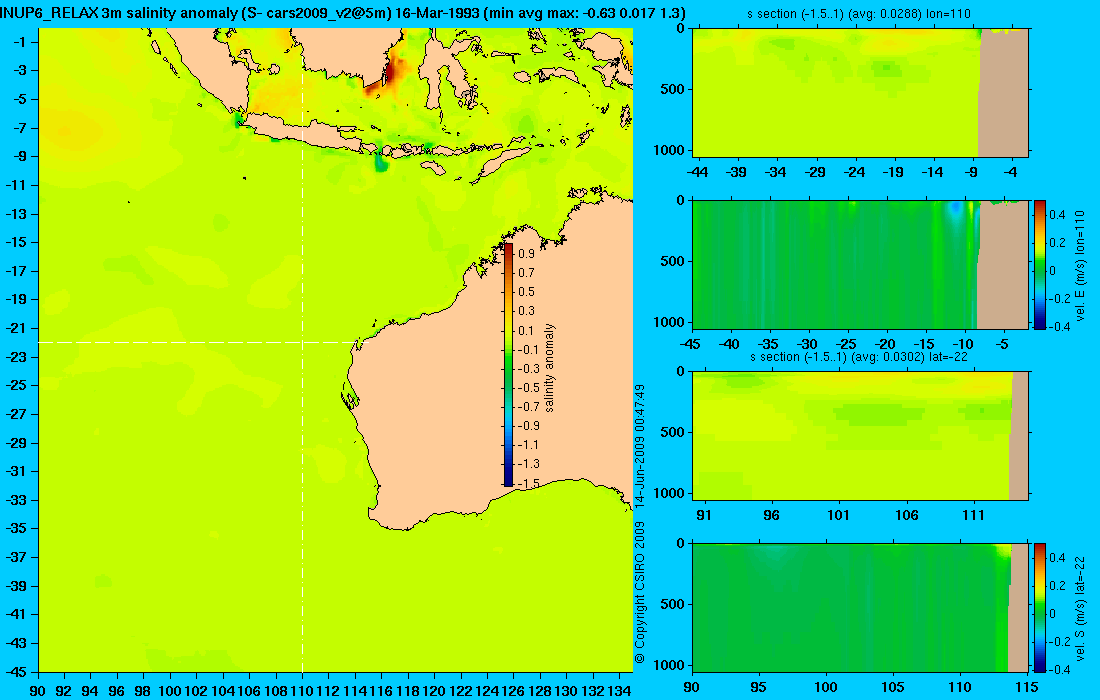Click the '14-Jun-2009 00:47:49' timestamp
The height and width of the screenshot is (700, 1100).
point(640,445)
